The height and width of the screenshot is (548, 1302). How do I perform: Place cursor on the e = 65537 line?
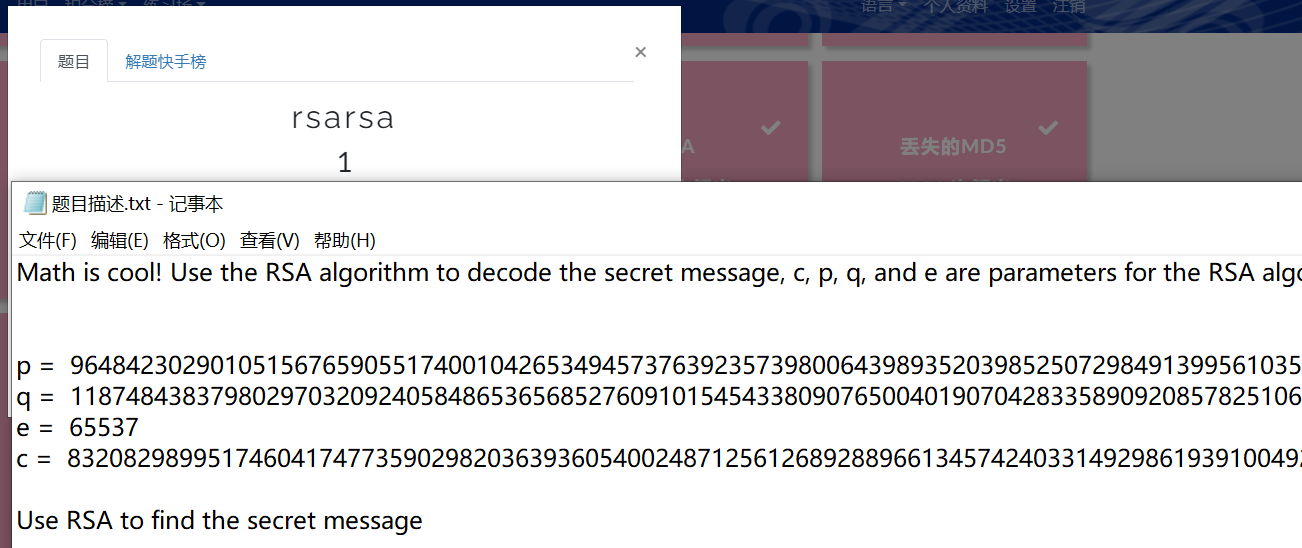tap(78, 428)
